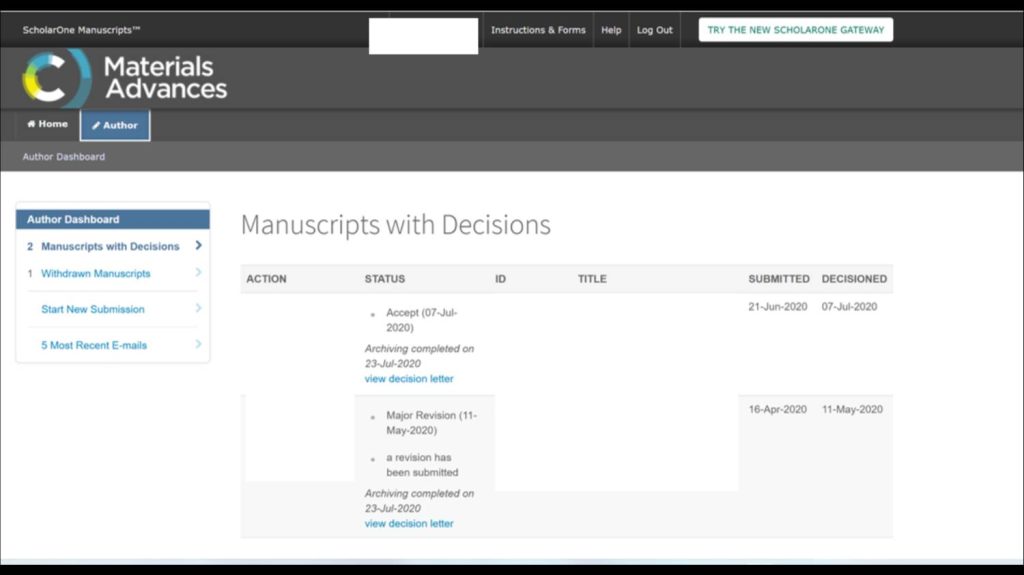Click ScholarOne Manuscripts header text
The height and width of the screenshot is (575, 1024).
click(x=82, y=30)
